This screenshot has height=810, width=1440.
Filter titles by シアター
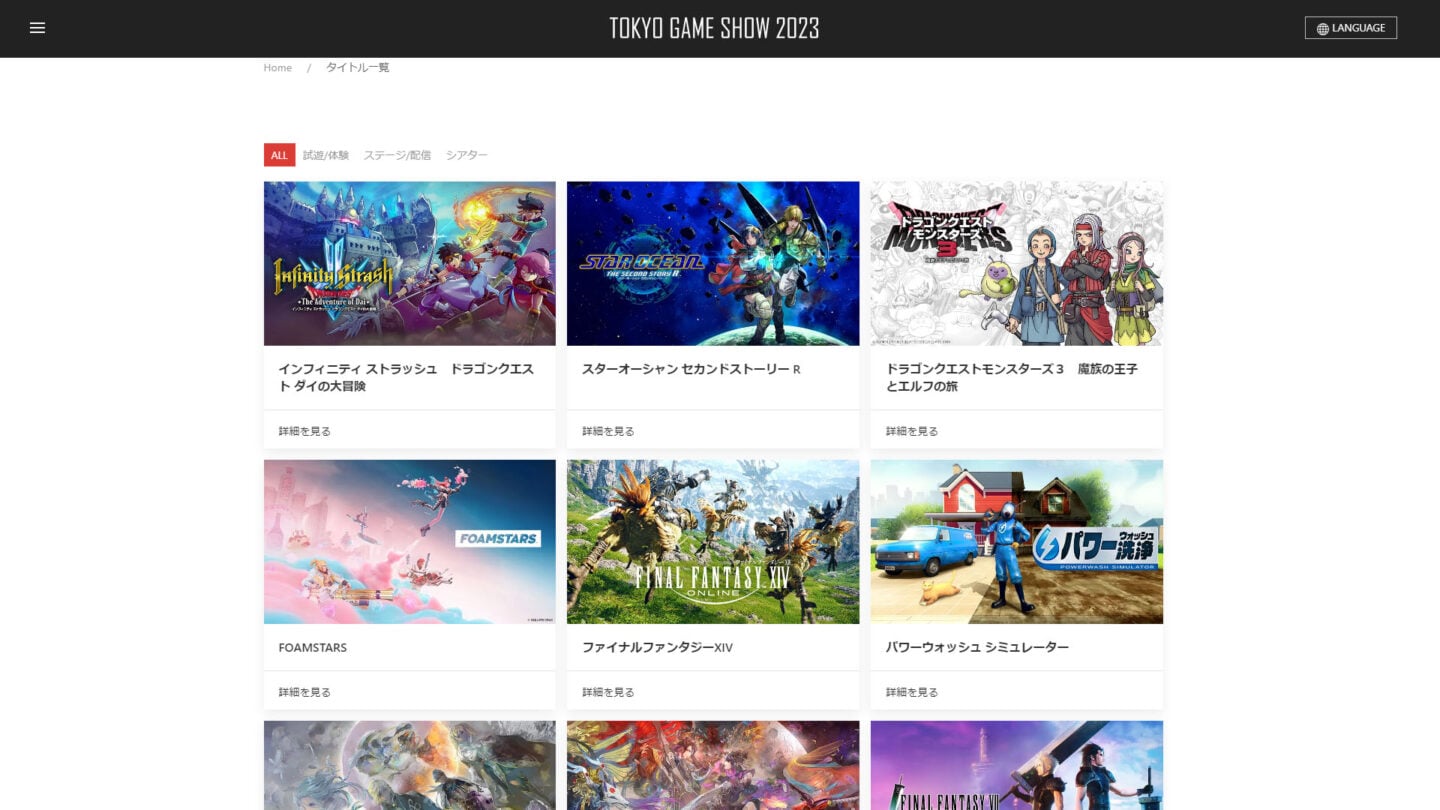pos(467,155)
